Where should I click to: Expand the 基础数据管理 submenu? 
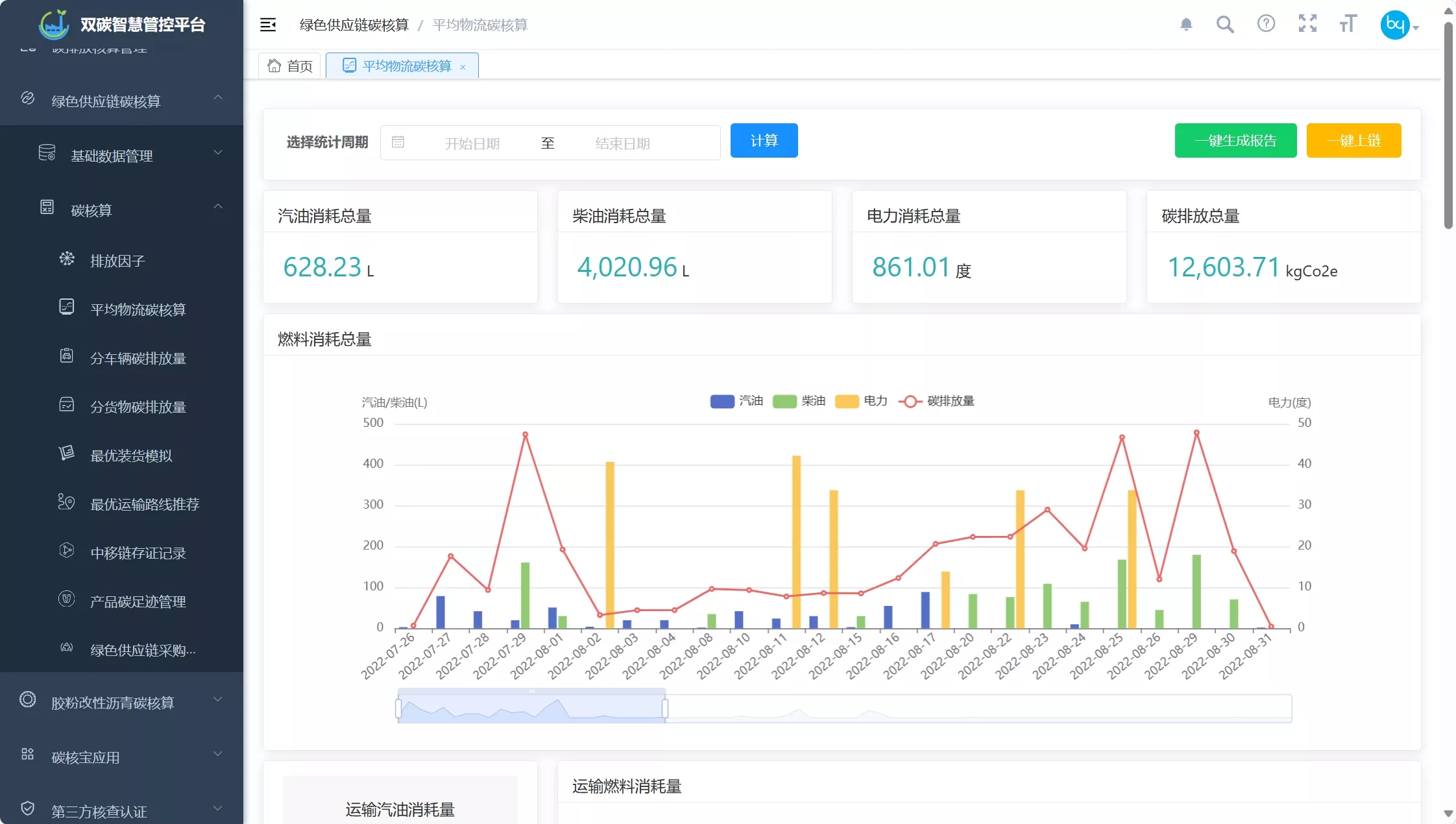pos(218,152)
